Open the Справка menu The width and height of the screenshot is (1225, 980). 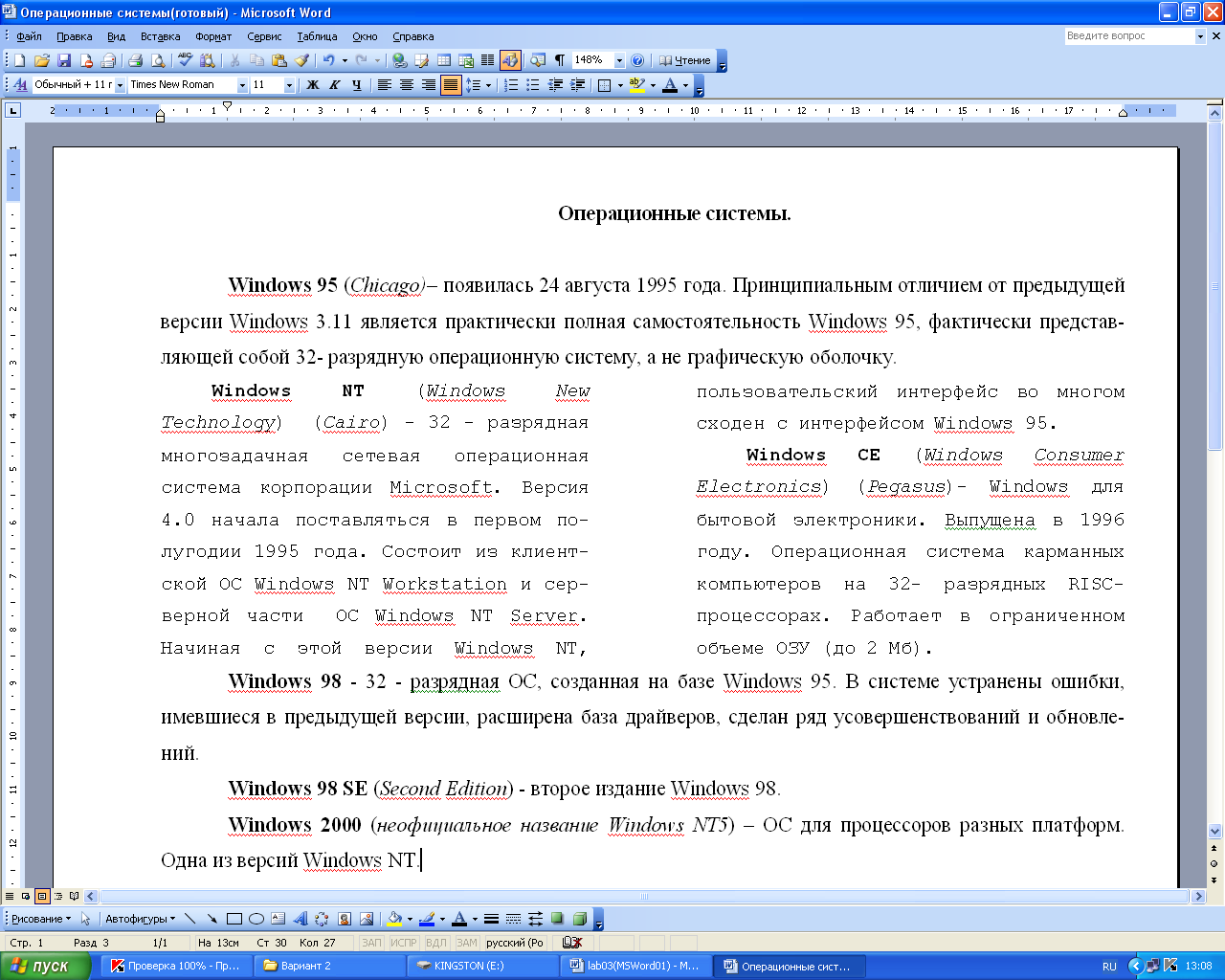coord(413,36)
